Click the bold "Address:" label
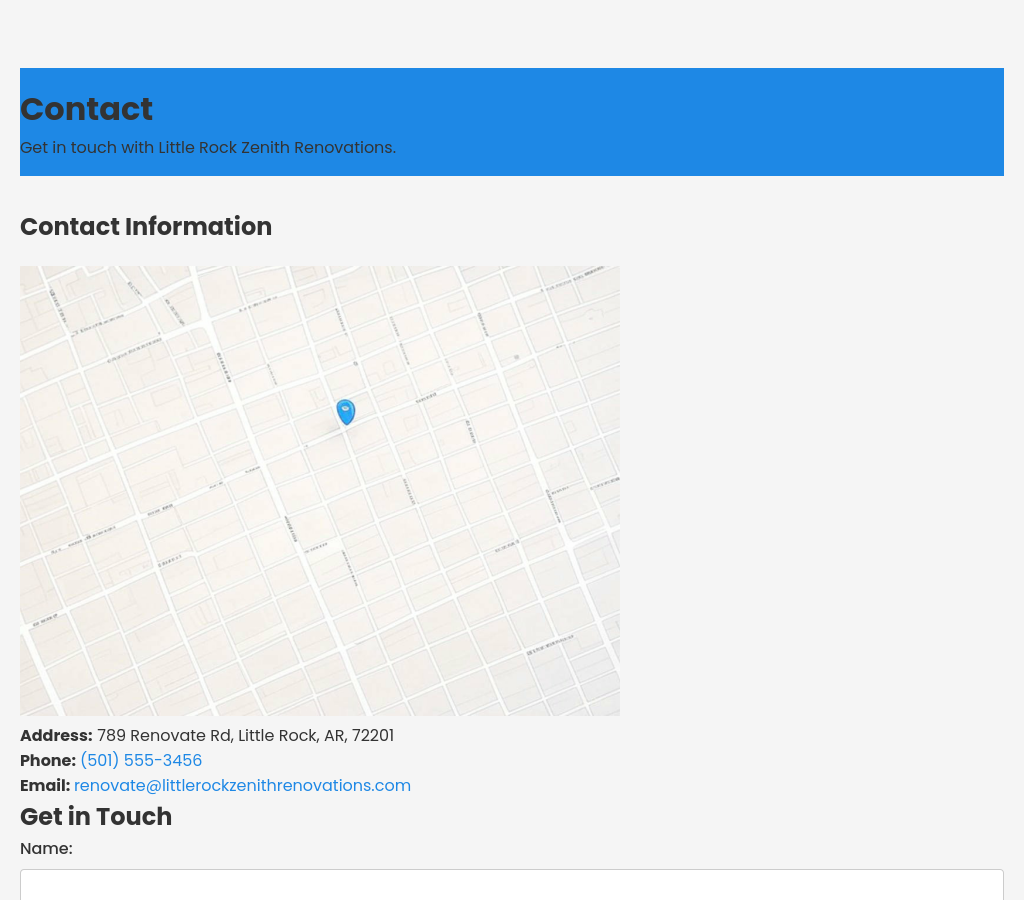Viewport: 1024px width, 900px height. [x=56, y=735]
